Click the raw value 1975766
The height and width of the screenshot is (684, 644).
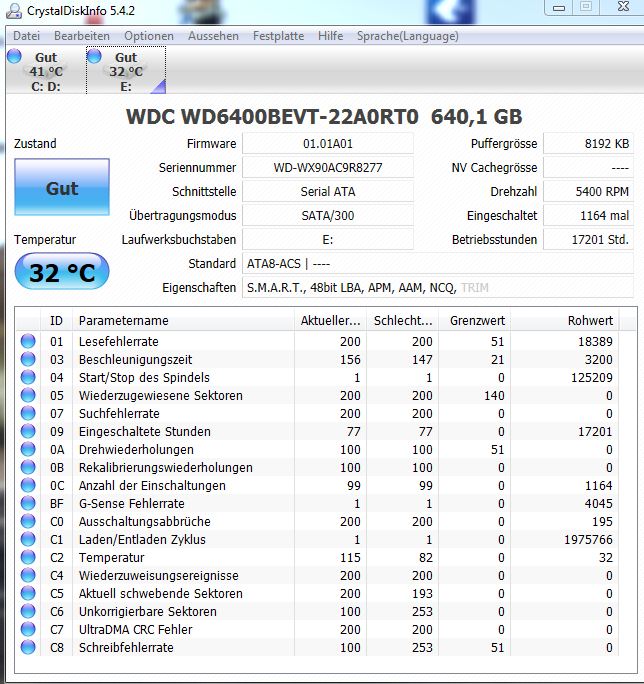(588, 539)
